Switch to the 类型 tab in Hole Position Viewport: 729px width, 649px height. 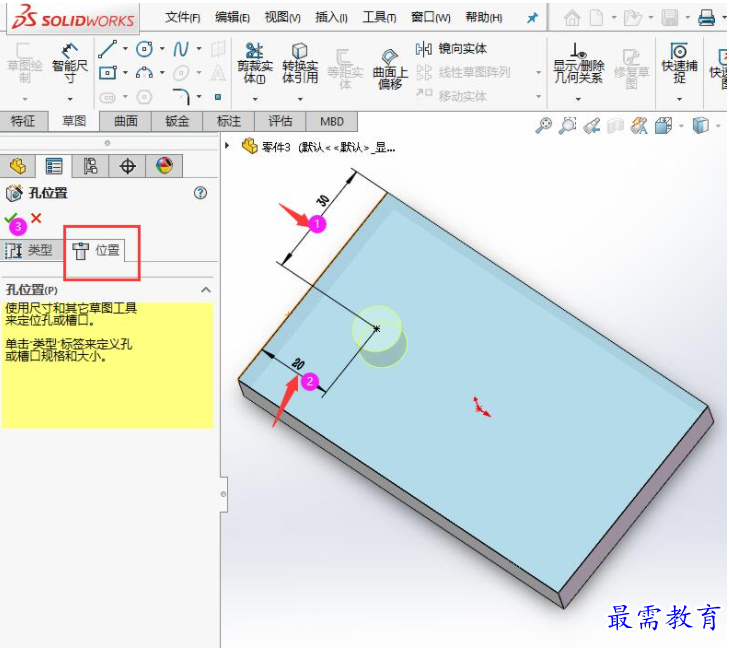point(30,250)
